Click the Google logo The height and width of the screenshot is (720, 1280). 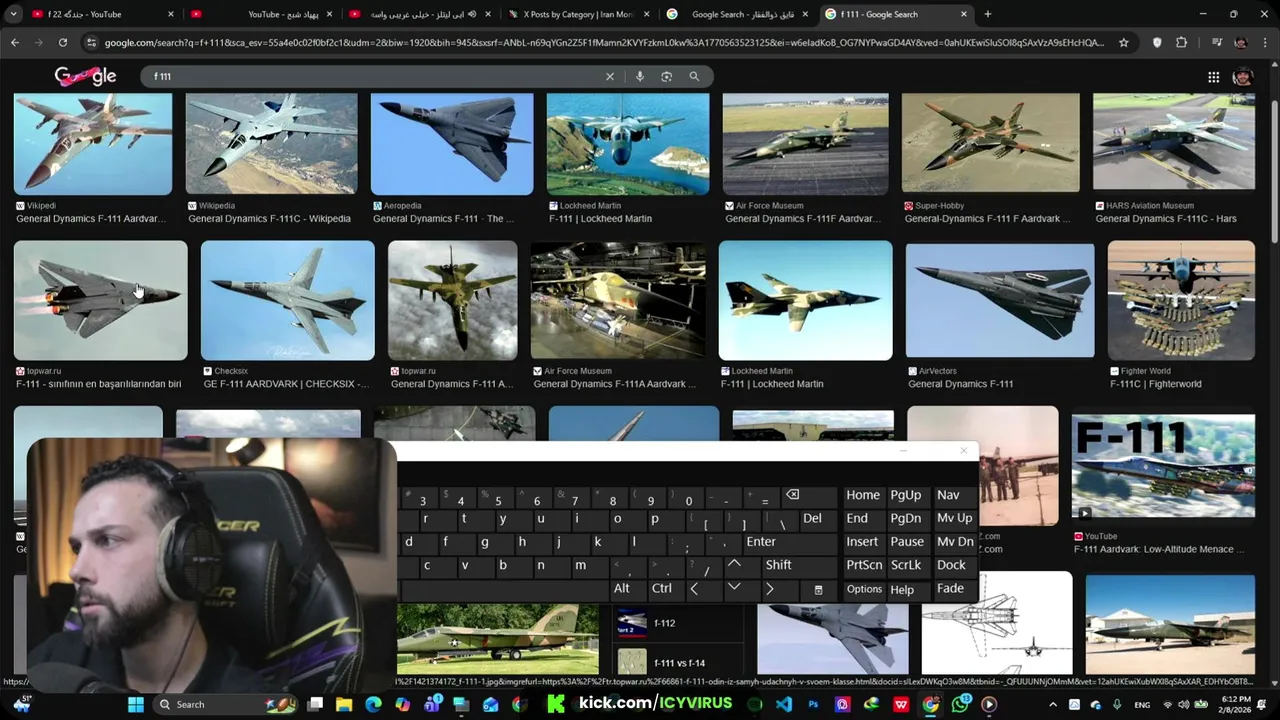point(85,76)
